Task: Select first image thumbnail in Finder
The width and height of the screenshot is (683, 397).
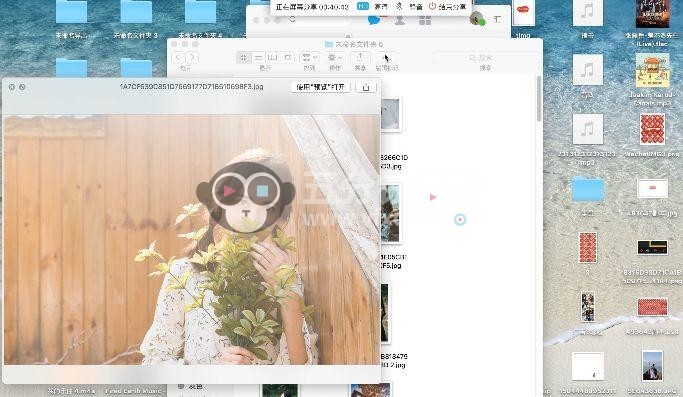Action: 390,114
